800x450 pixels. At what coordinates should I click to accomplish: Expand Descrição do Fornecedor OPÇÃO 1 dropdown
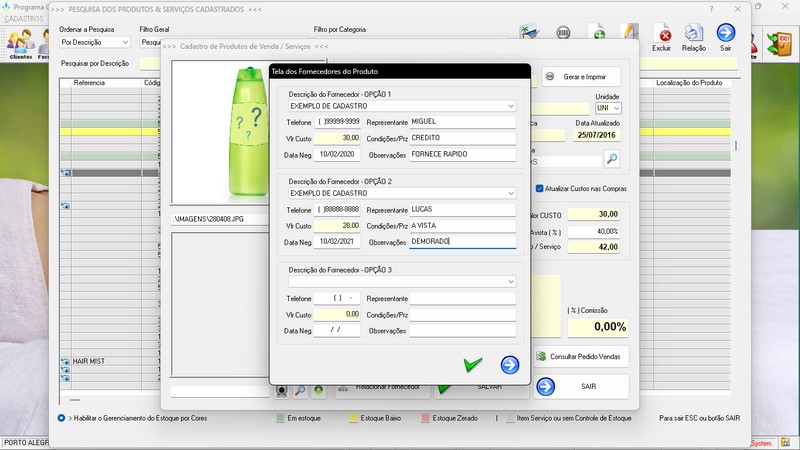pyautogui.click(x=510, y=105)
